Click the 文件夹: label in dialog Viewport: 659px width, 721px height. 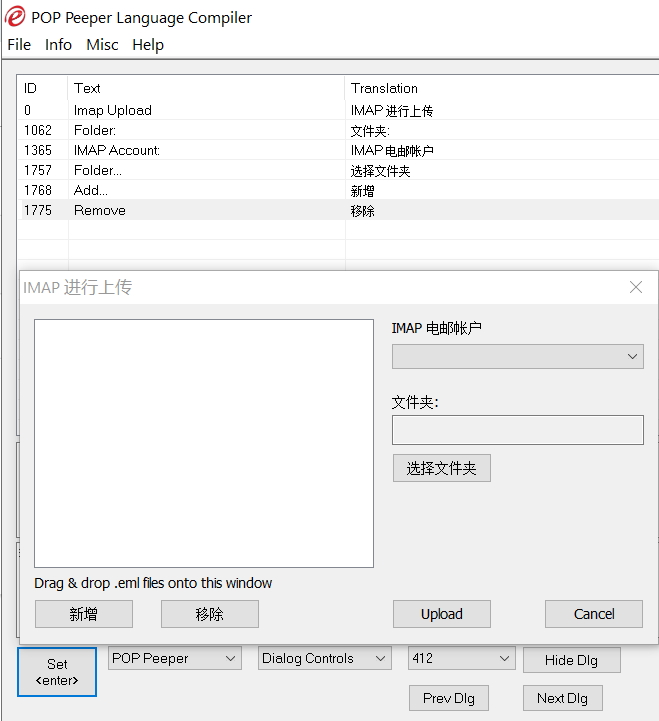pyautogui.click(x=415, y=402)
